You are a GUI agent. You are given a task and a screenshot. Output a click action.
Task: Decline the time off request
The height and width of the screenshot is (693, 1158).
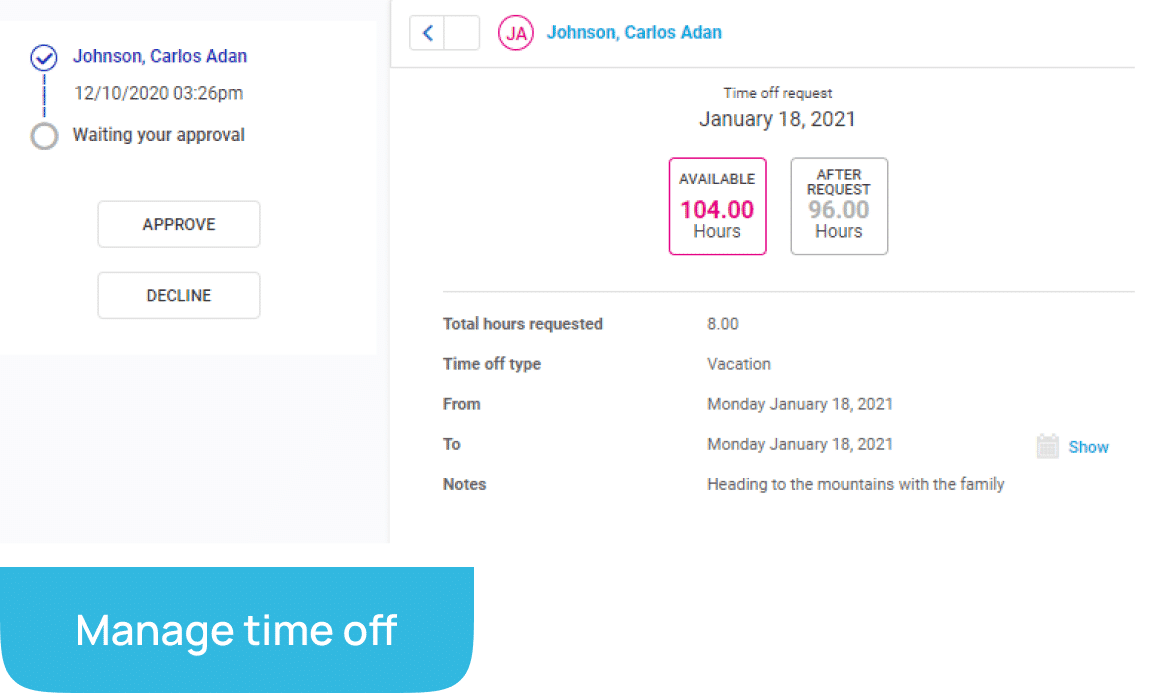point(179,296)
